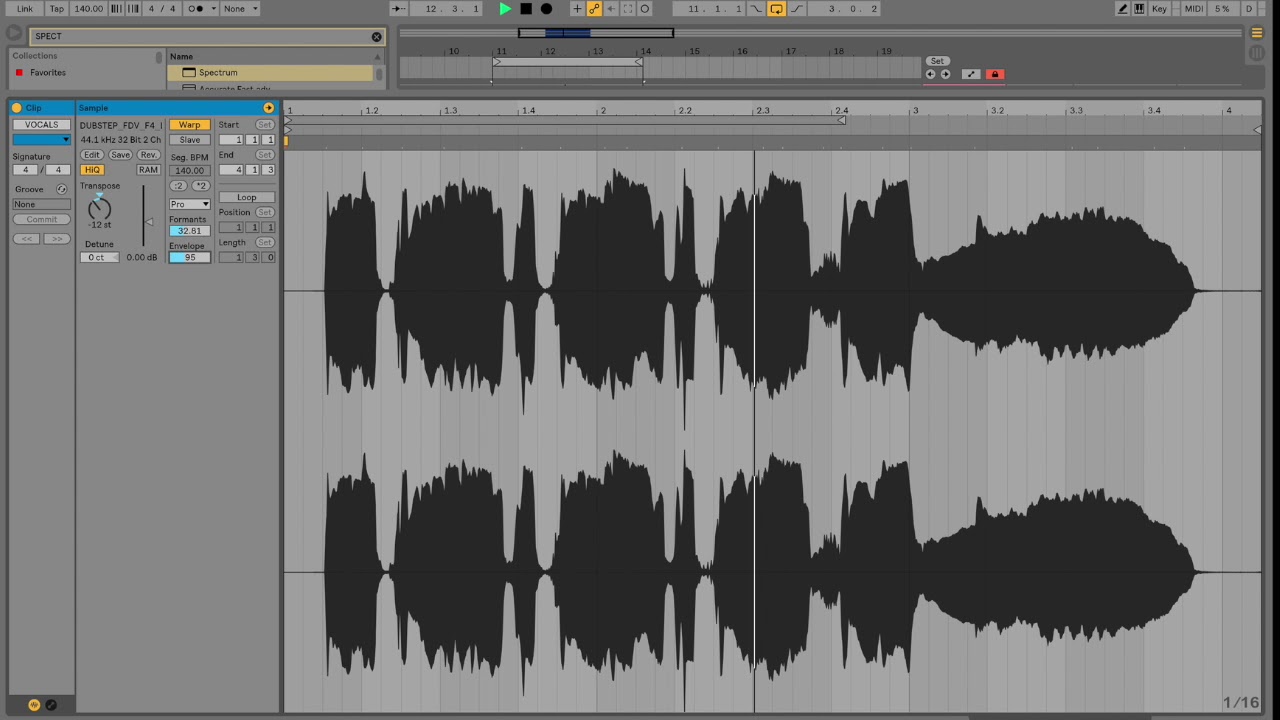The image size is (1280, 720).
Task: Clear the SPECT search field
Action: point(376,37)
